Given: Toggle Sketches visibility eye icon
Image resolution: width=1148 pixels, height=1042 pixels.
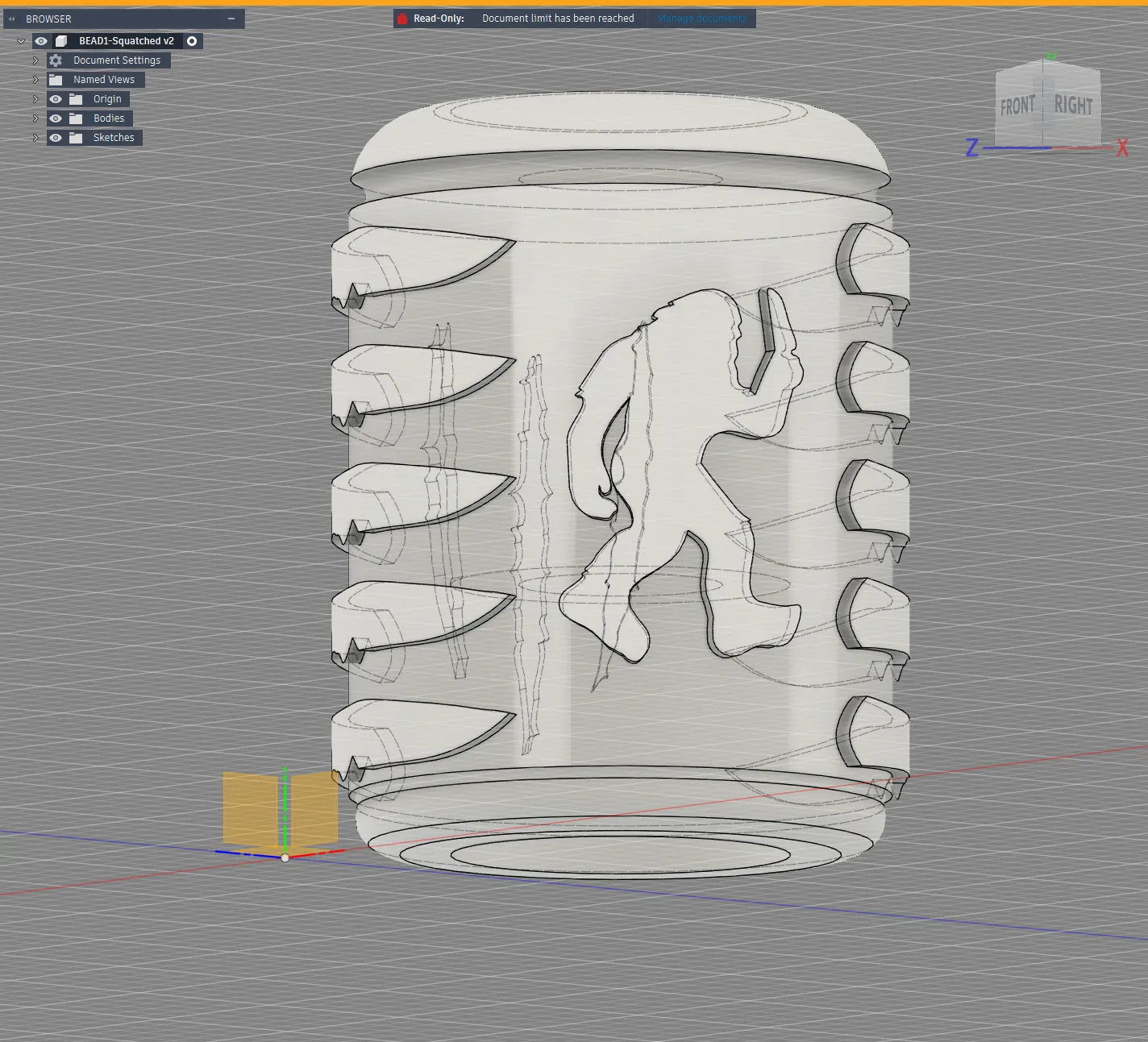Looking at the screenshot, I should (56, 138).
